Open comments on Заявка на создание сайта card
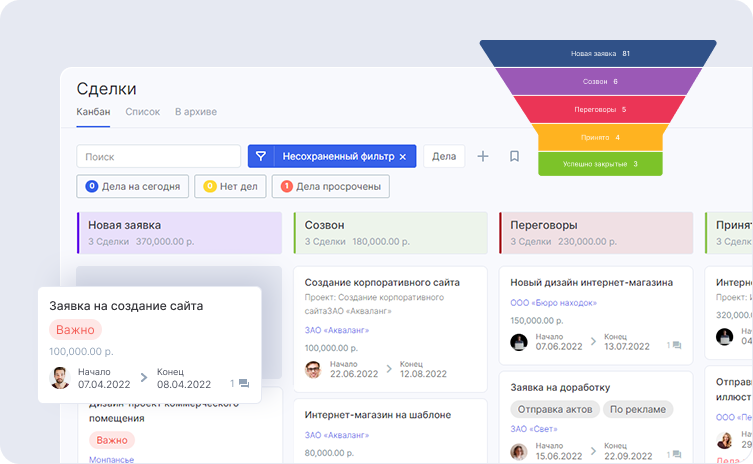This screenshot has width=753, height=464. (x=242, y=383)
